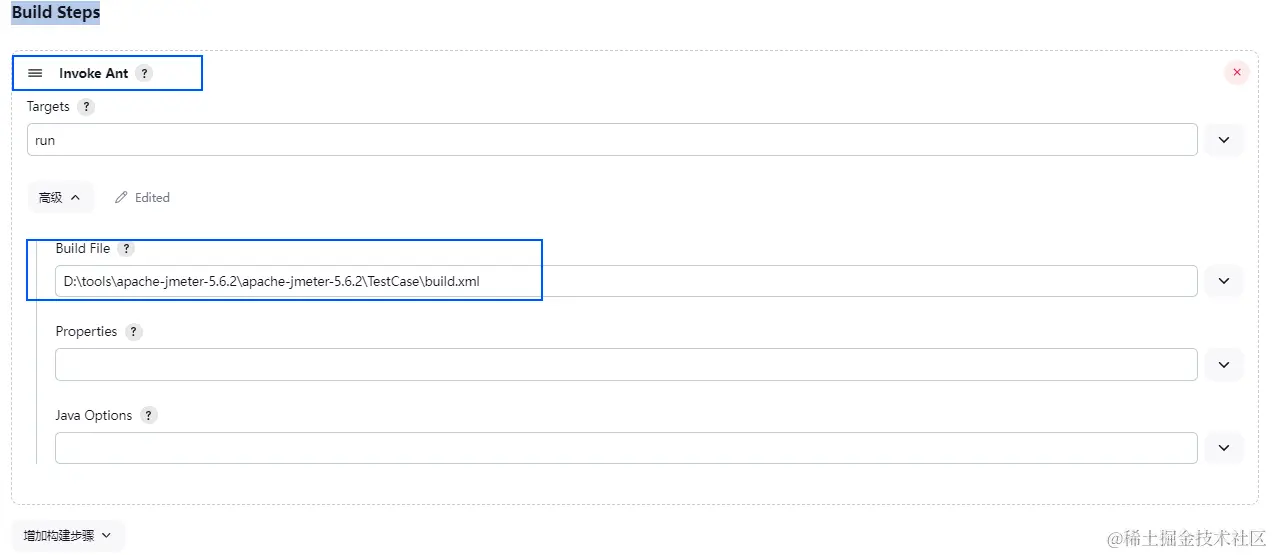Click into the Targets input field
The image size is (1273, 555).
[x=611, y=140]
